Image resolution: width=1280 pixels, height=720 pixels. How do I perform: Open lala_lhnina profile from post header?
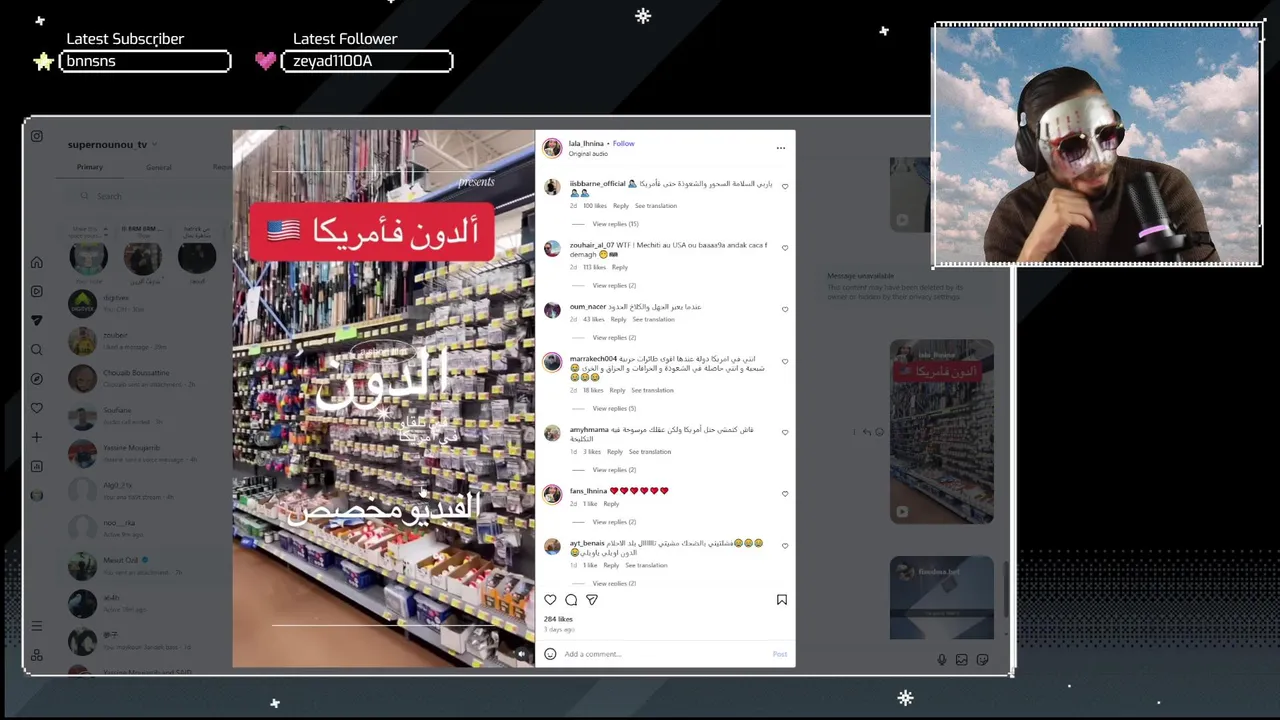pos(588,143)
